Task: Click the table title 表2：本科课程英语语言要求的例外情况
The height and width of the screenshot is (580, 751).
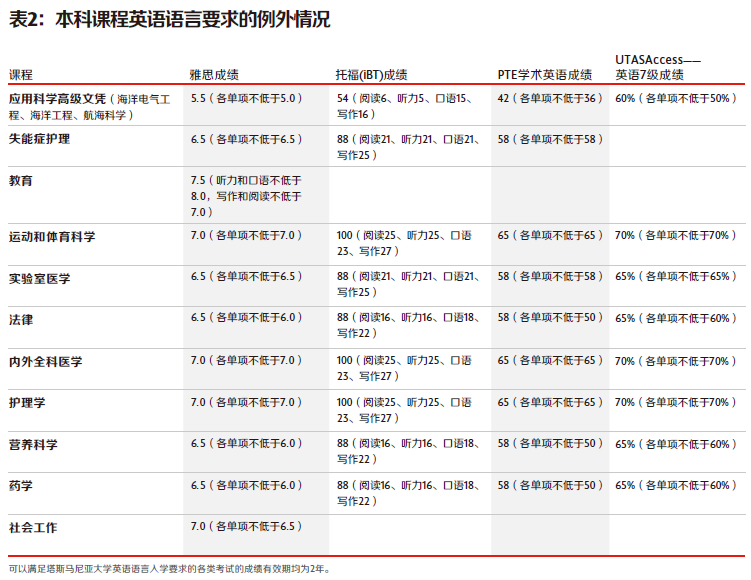Action: [170, 20]
